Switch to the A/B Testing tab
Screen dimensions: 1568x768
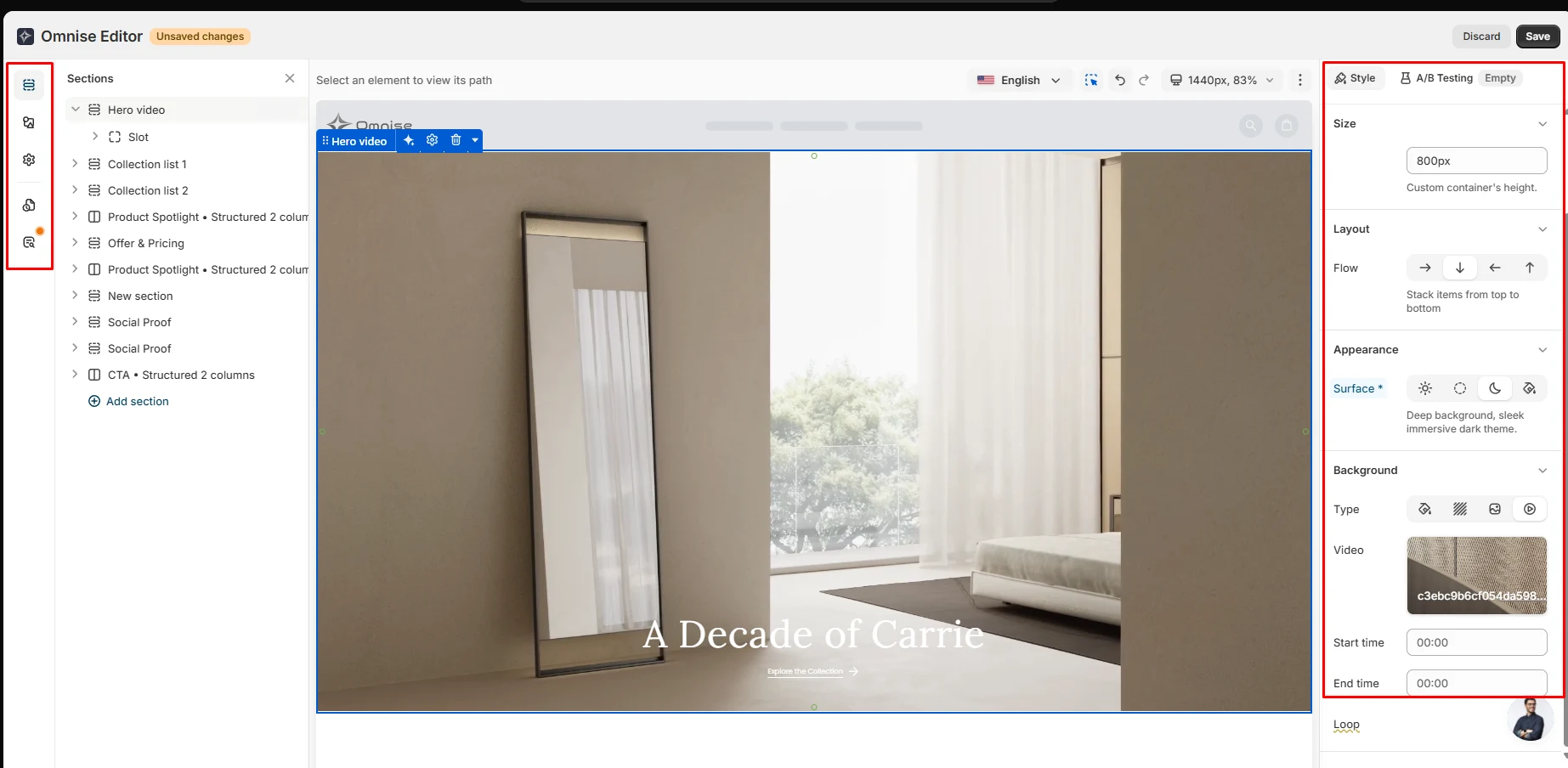coord(1436,78)
